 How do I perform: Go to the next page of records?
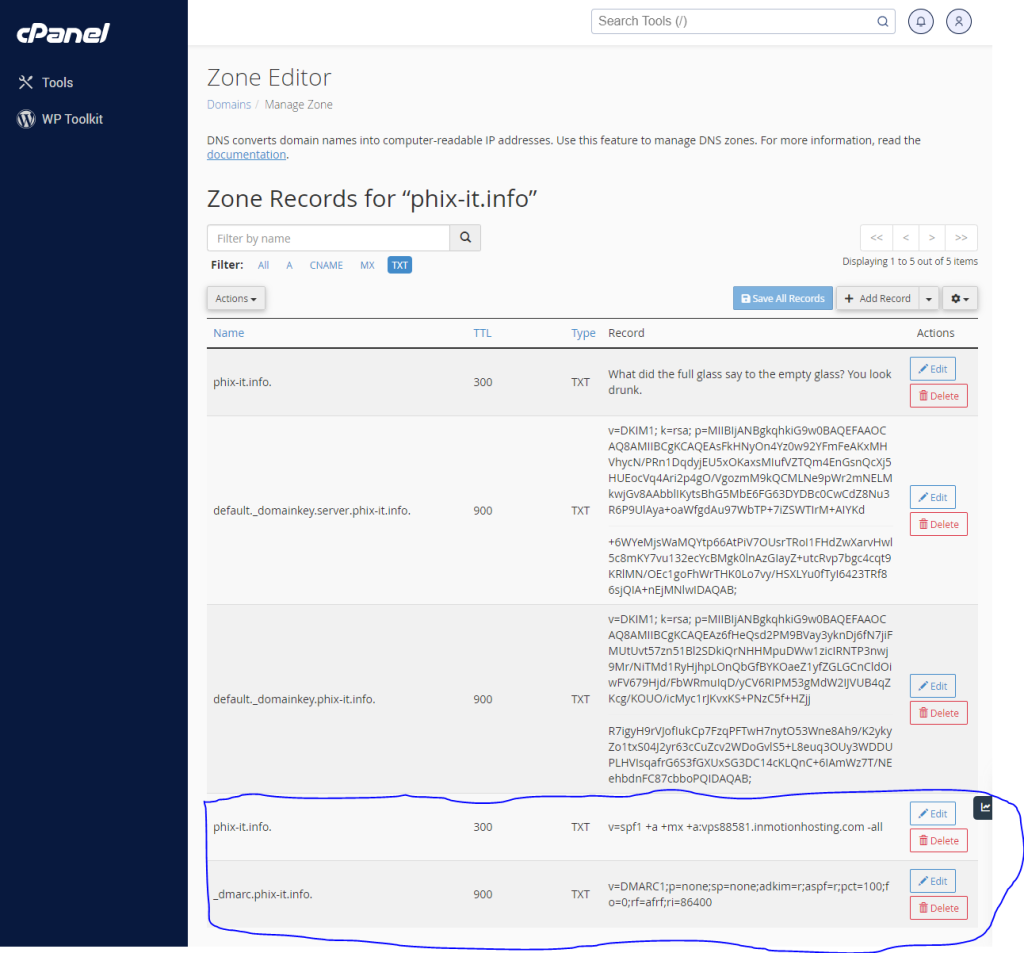click(x=932, y=238)
